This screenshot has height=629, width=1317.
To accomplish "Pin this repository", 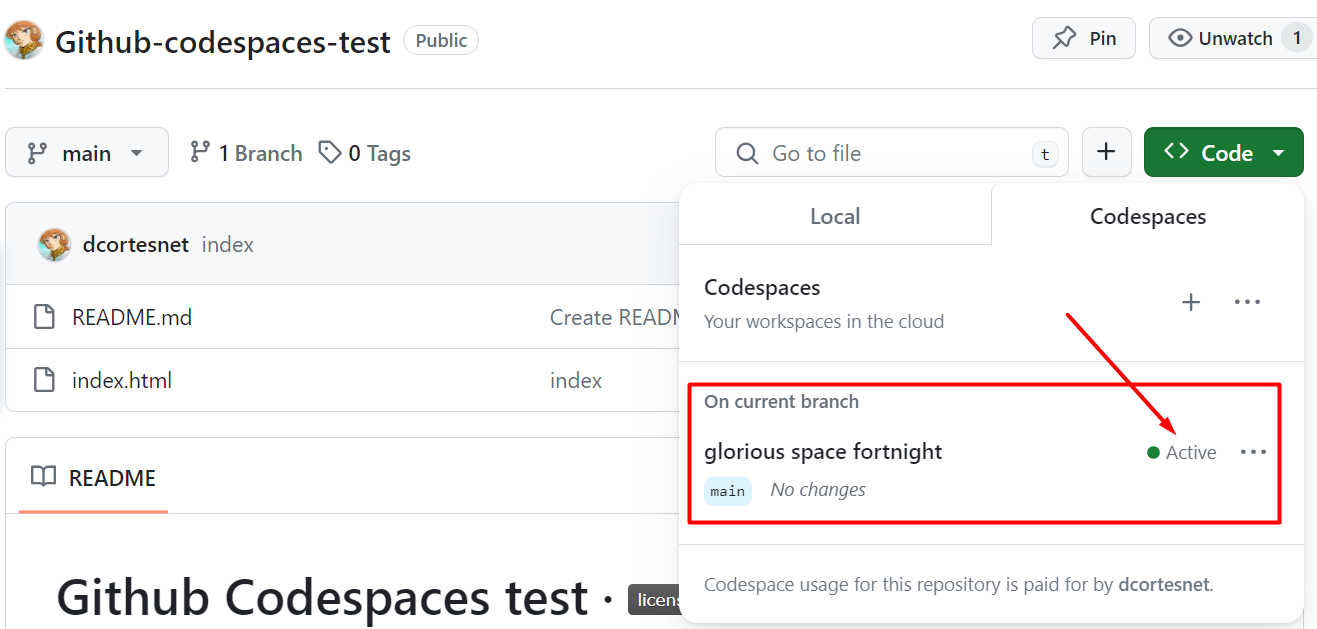I will [1084, 38].
